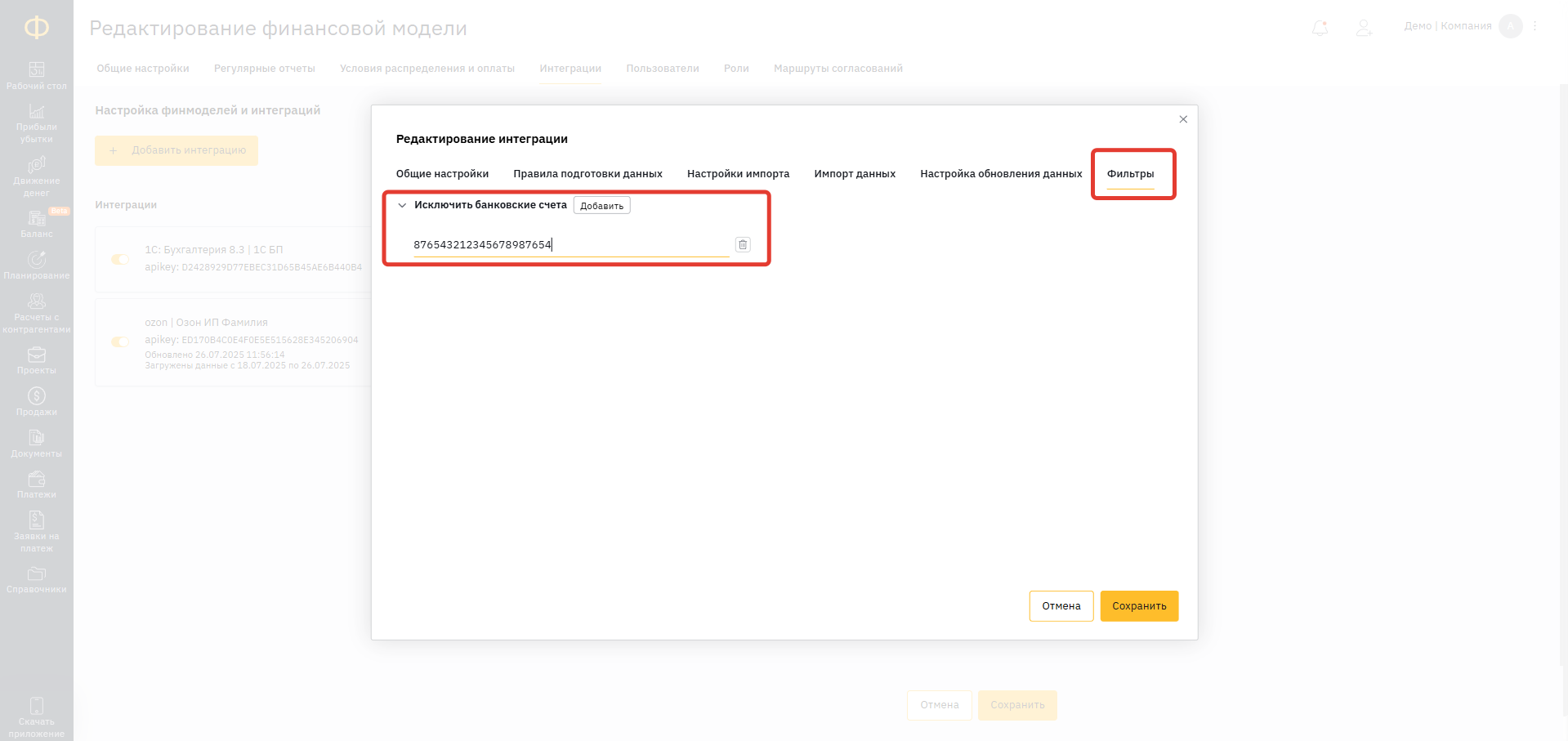Open the Платежи sidebar section
1568x741 pixels.
(37, 485)
